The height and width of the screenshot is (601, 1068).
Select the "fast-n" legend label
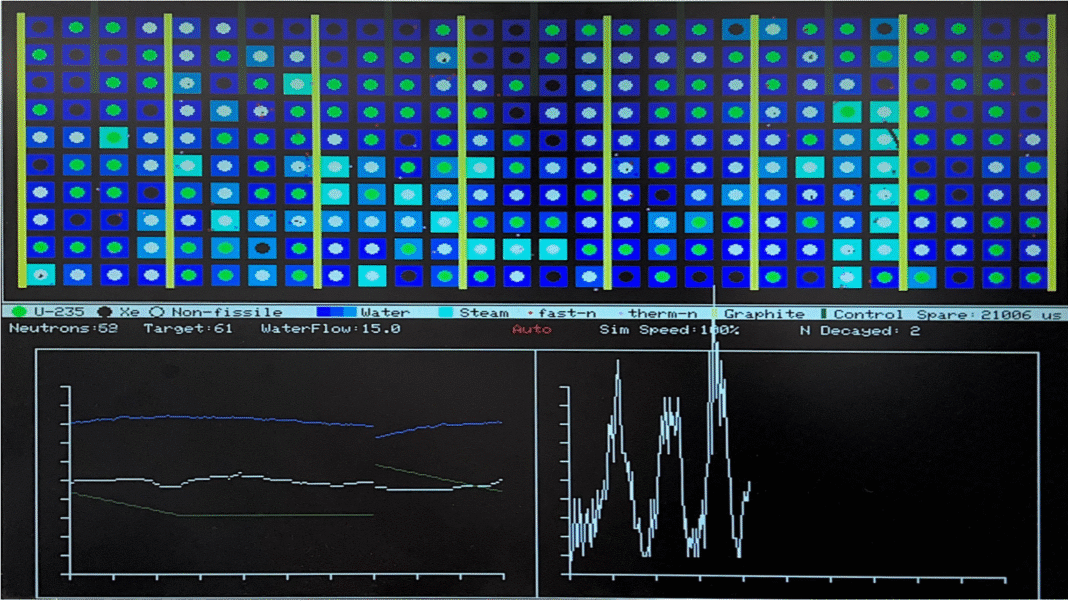567,313
